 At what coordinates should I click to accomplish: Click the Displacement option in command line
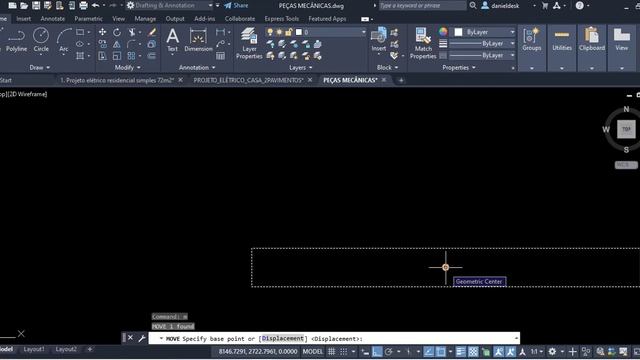pyautogui.click(x=283, y=338)
